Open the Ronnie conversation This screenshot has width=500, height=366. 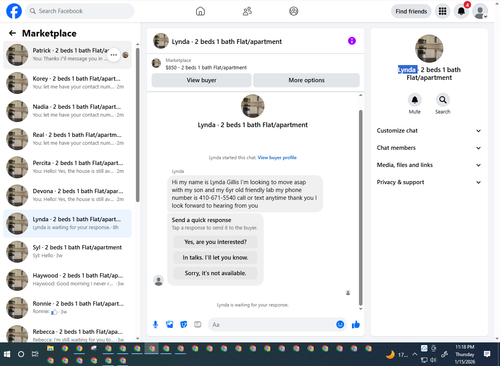coord(67,308)
